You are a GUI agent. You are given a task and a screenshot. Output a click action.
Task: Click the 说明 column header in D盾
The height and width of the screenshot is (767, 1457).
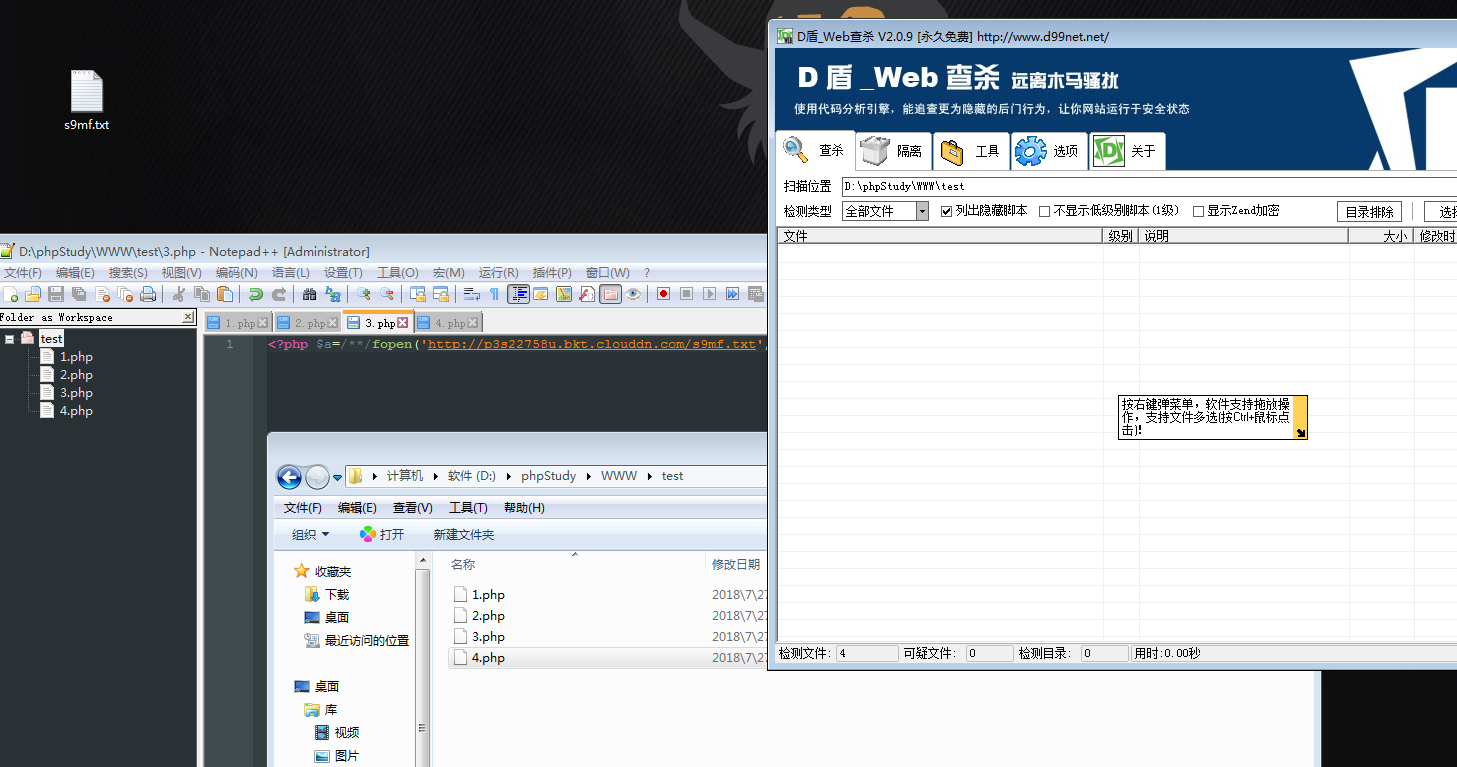1244,236
